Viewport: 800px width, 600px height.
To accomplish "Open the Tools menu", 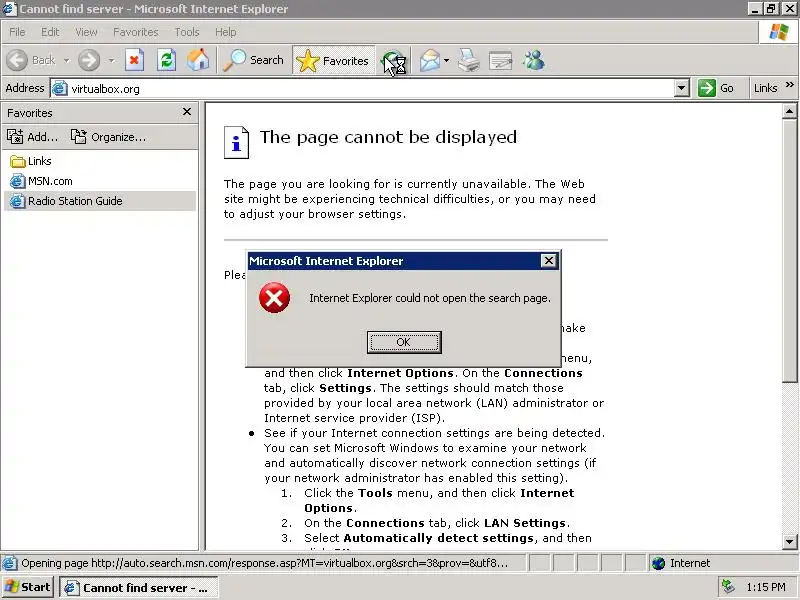I will click(x=187, y=32).
